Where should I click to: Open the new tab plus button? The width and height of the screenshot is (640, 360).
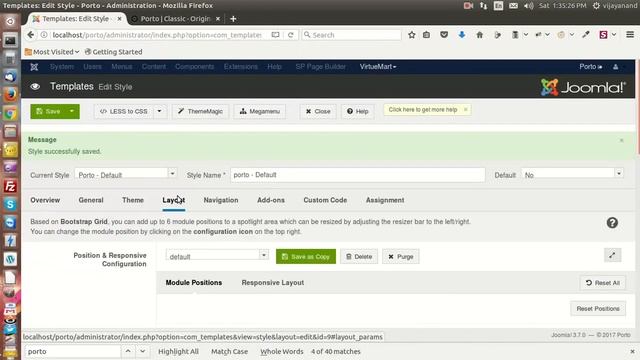click(x=233, y=19)
